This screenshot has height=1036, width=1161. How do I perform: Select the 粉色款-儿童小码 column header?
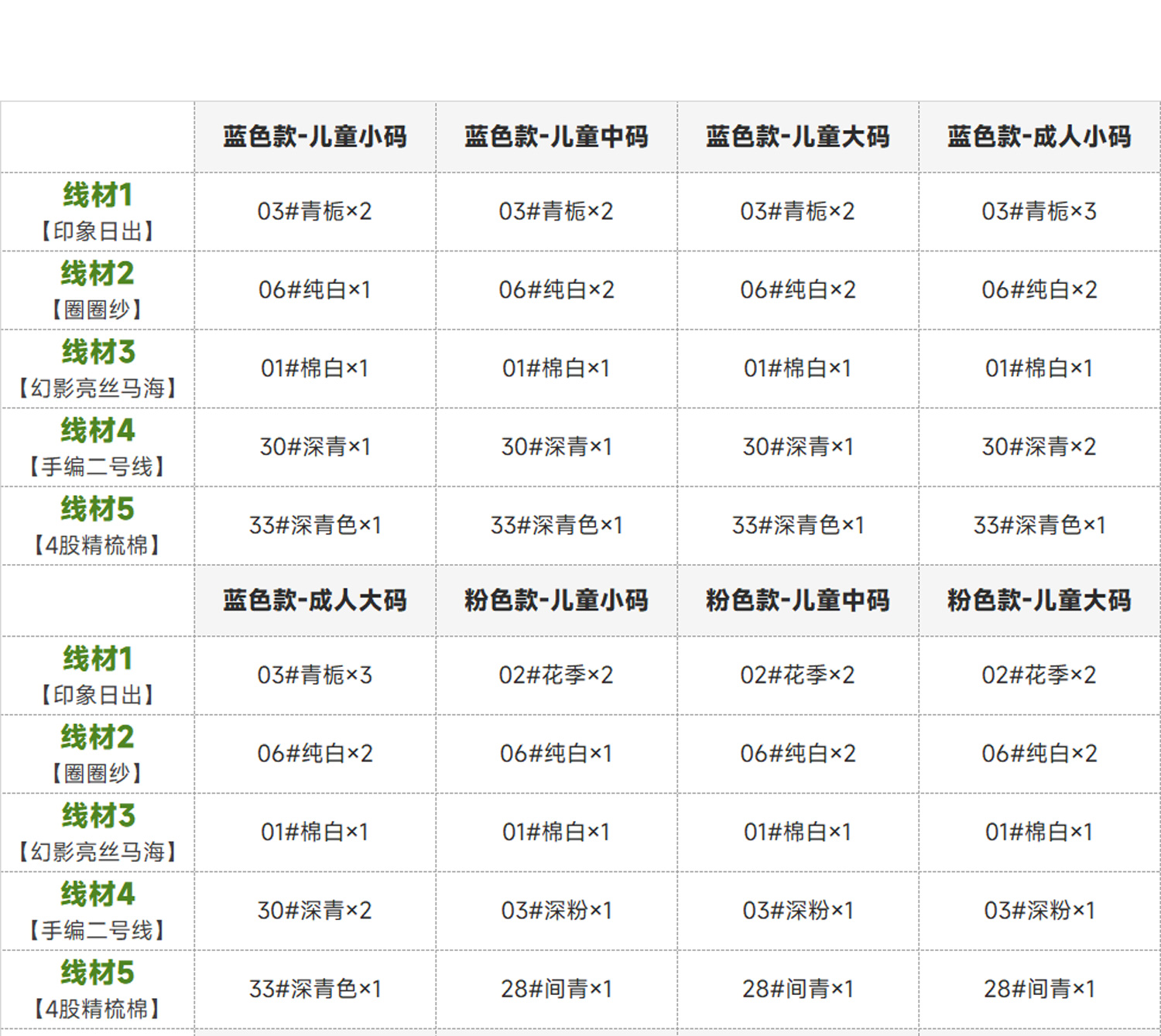(556, 600)
